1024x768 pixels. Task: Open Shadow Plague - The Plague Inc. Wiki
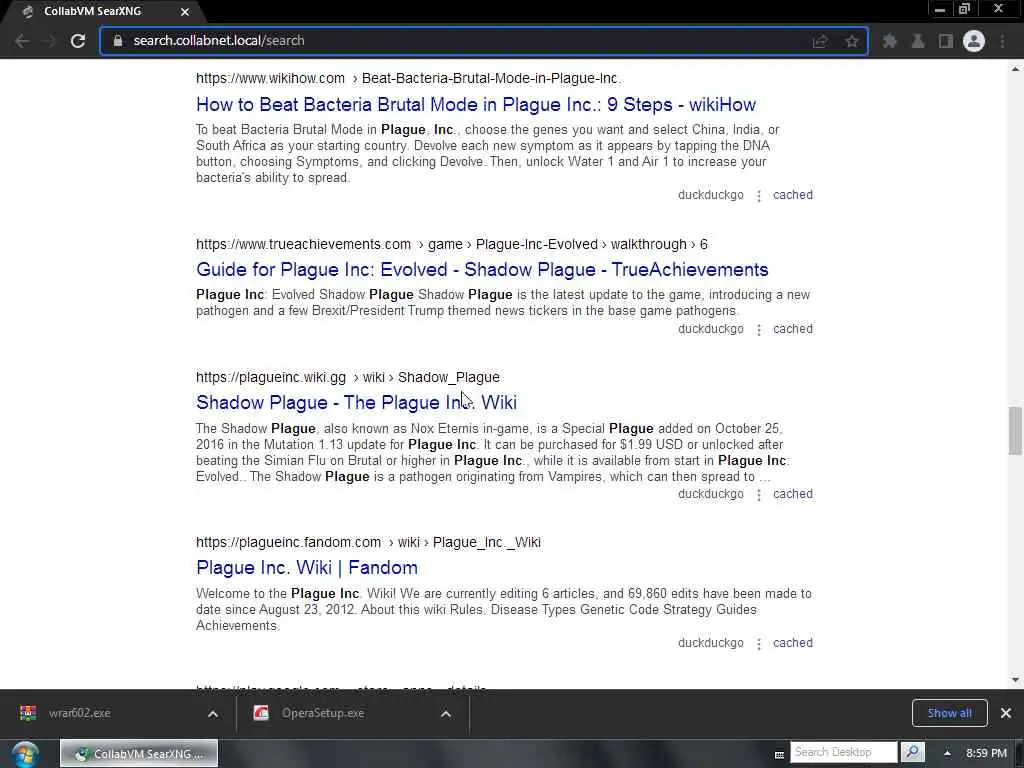(357, 402)
